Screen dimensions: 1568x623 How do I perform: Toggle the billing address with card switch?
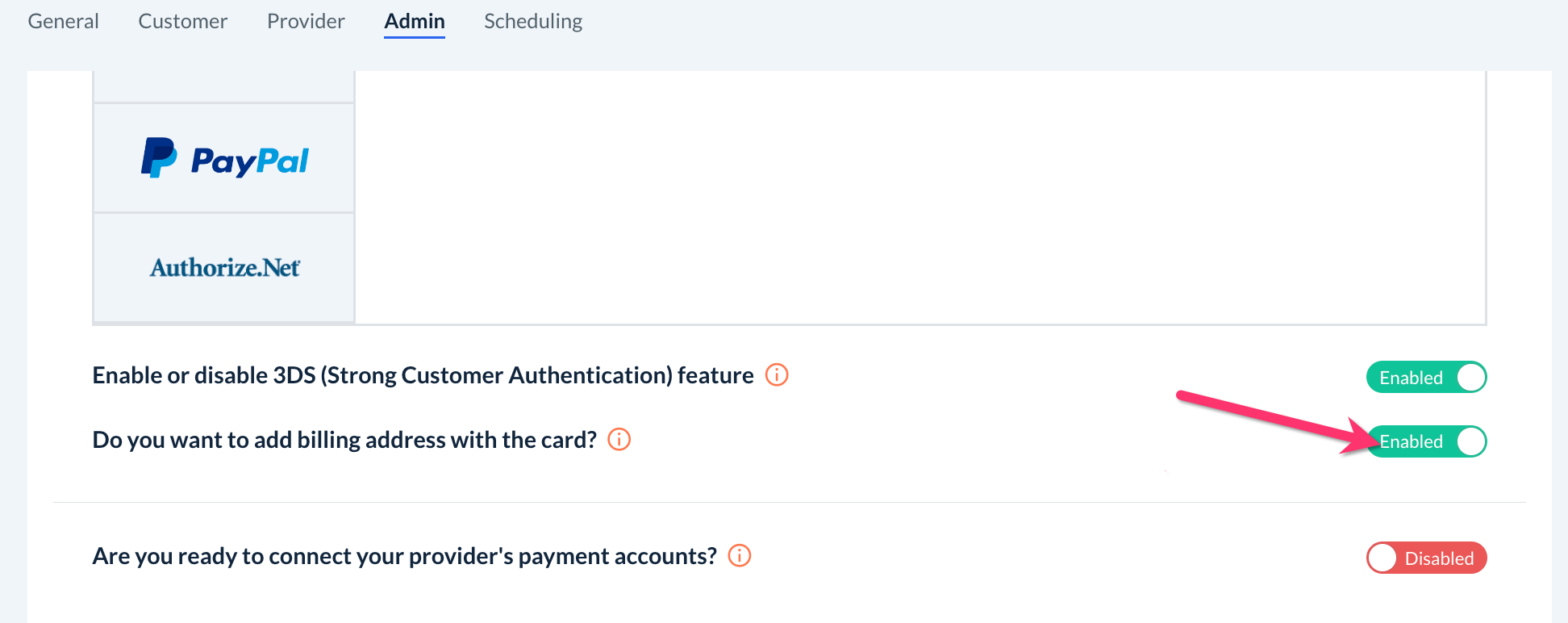point(1426,441)
